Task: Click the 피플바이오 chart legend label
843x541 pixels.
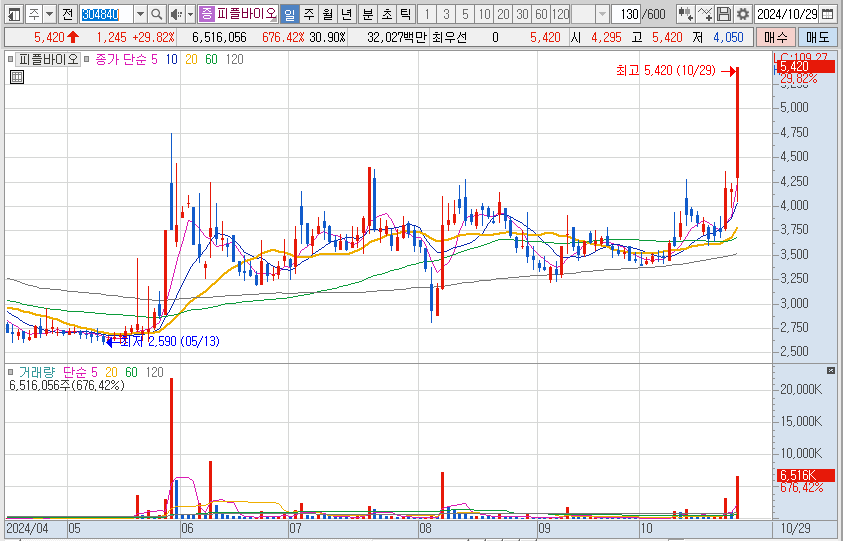Action: 48,60
